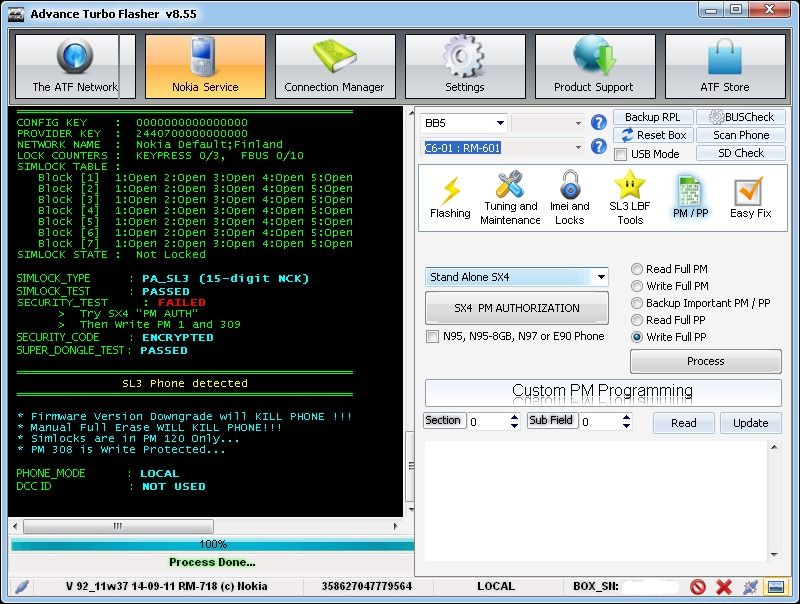Increase Section value with up arrow

click(514, 417)
